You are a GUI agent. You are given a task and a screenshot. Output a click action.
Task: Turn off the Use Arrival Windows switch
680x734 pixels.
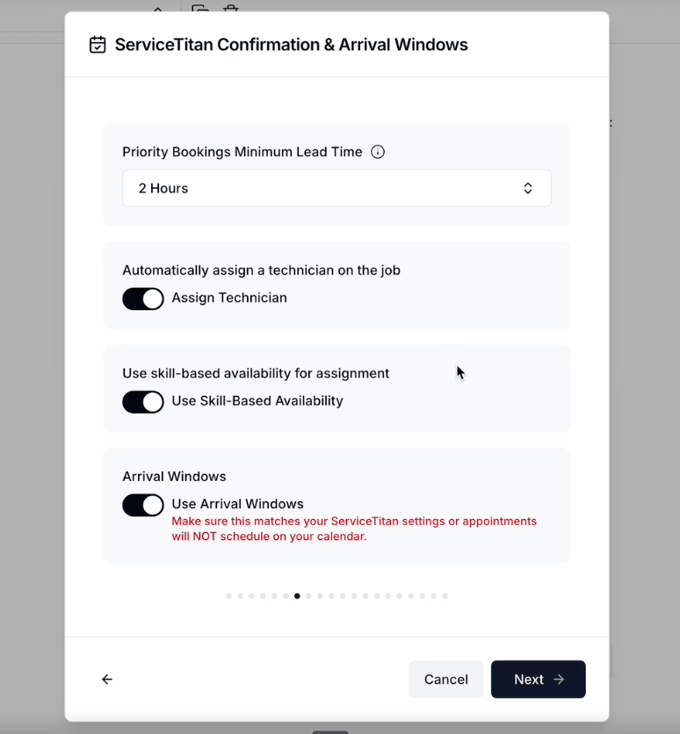point(143,505)
